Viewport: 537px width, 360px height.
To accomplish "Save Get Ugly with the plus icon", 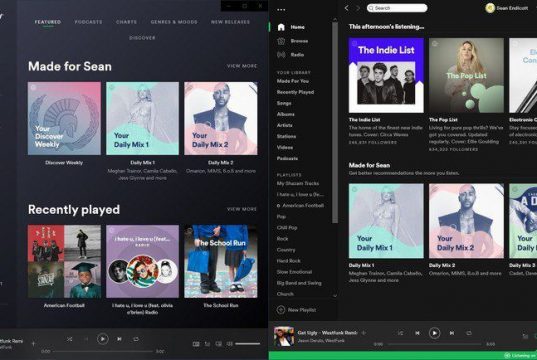I will click(x=364, y=333).
